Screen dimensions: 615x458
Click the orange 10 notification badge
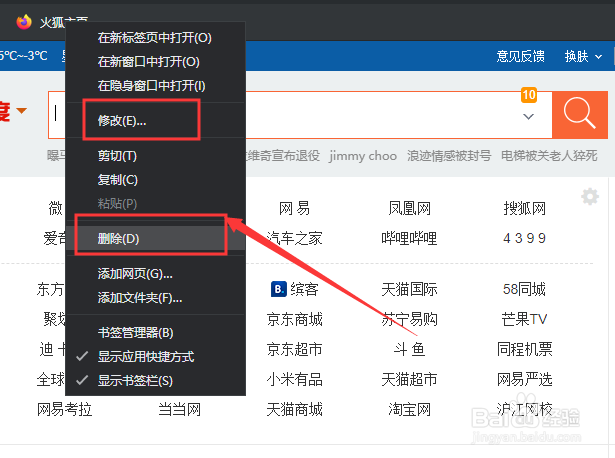coord(529,95)
